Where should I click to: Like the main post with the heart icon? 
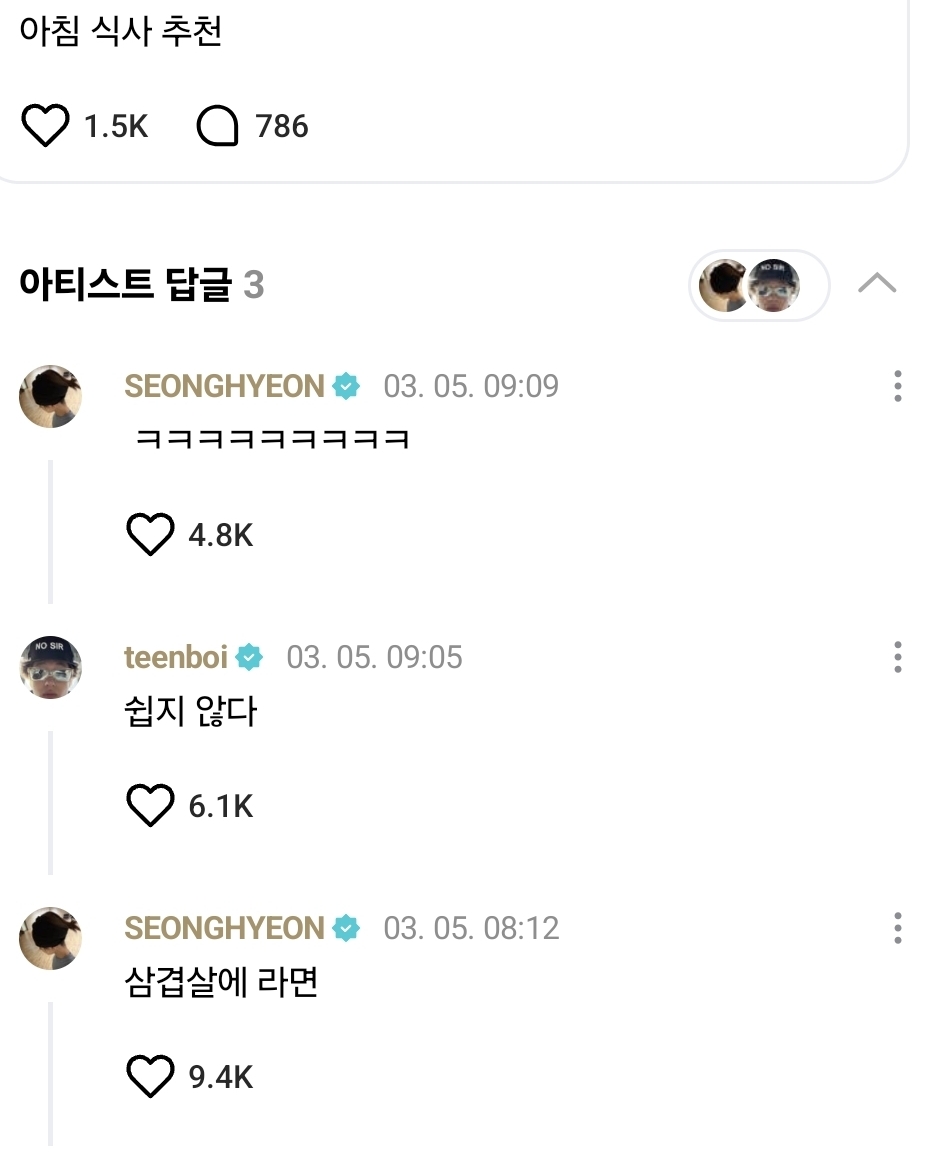tap(45, 127)
